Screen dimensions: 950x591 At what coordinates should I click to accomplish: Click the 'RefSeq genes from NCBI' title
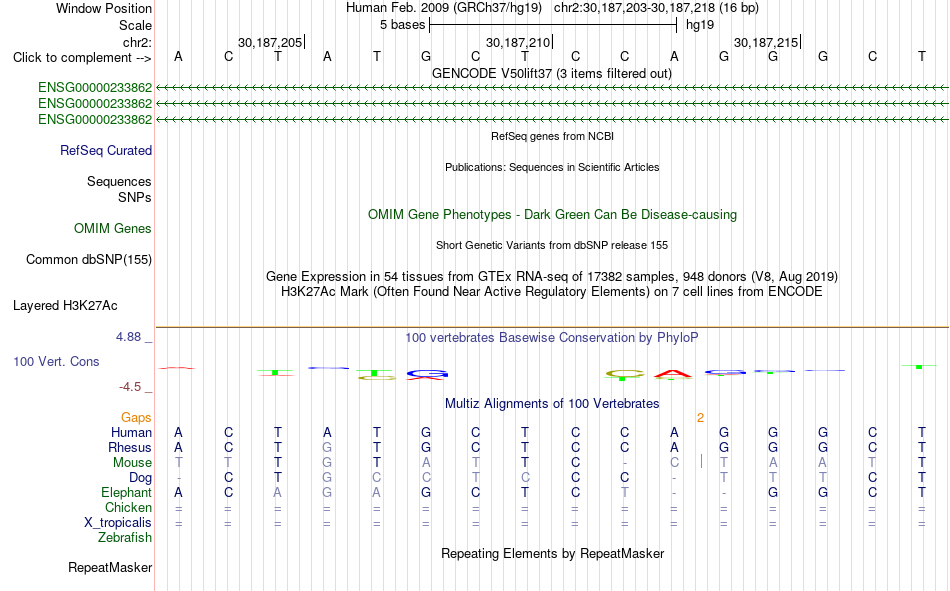coord(552,136)
